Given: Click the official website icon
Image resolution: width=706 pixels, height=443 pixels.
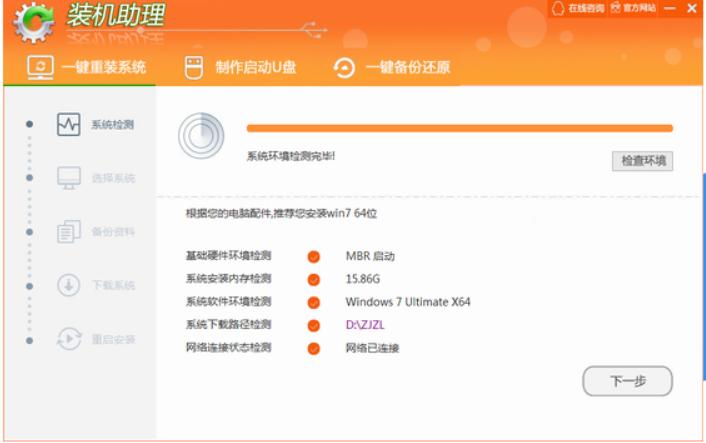Looking at the screenshot, I should point(615,8).
